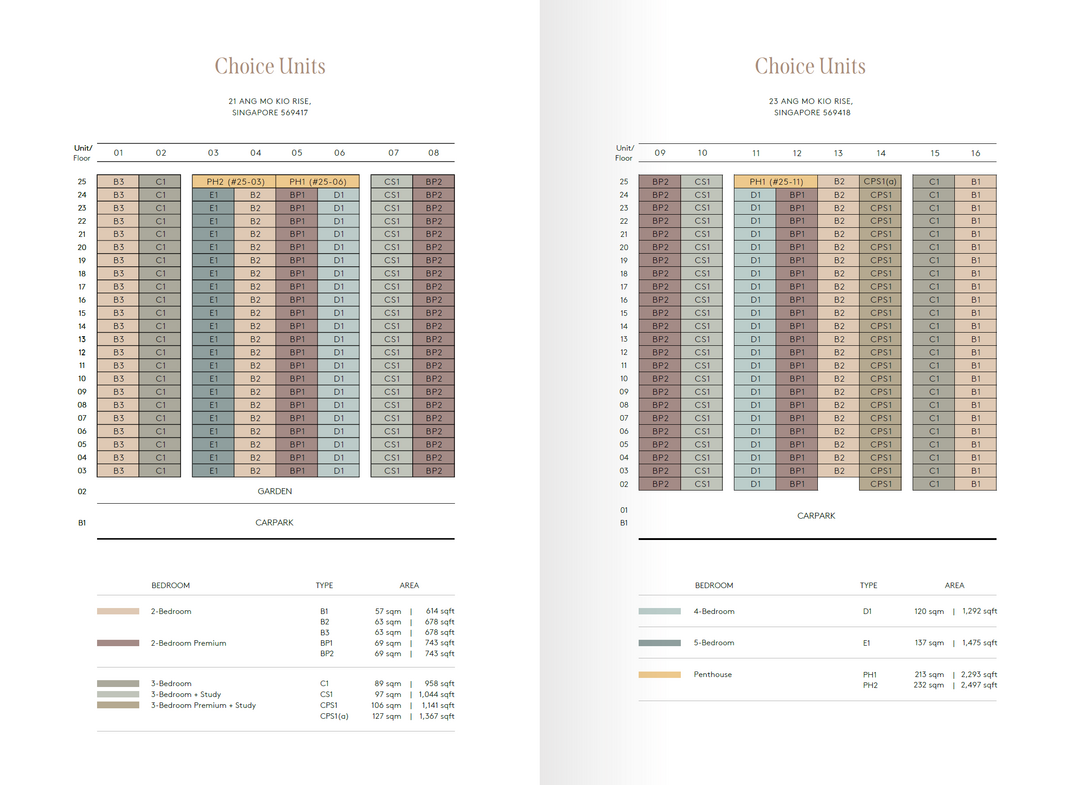This screenshot has width=1080, height=785.
Task: Click the 23 Ang Mo Kio Rise address text
Action: (x=811, y=107)
